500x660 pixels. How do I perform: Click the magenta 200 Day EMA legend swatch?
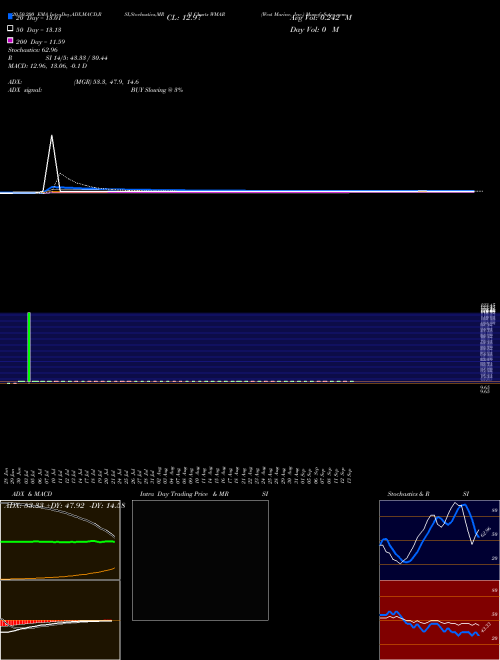pos(11,40)
